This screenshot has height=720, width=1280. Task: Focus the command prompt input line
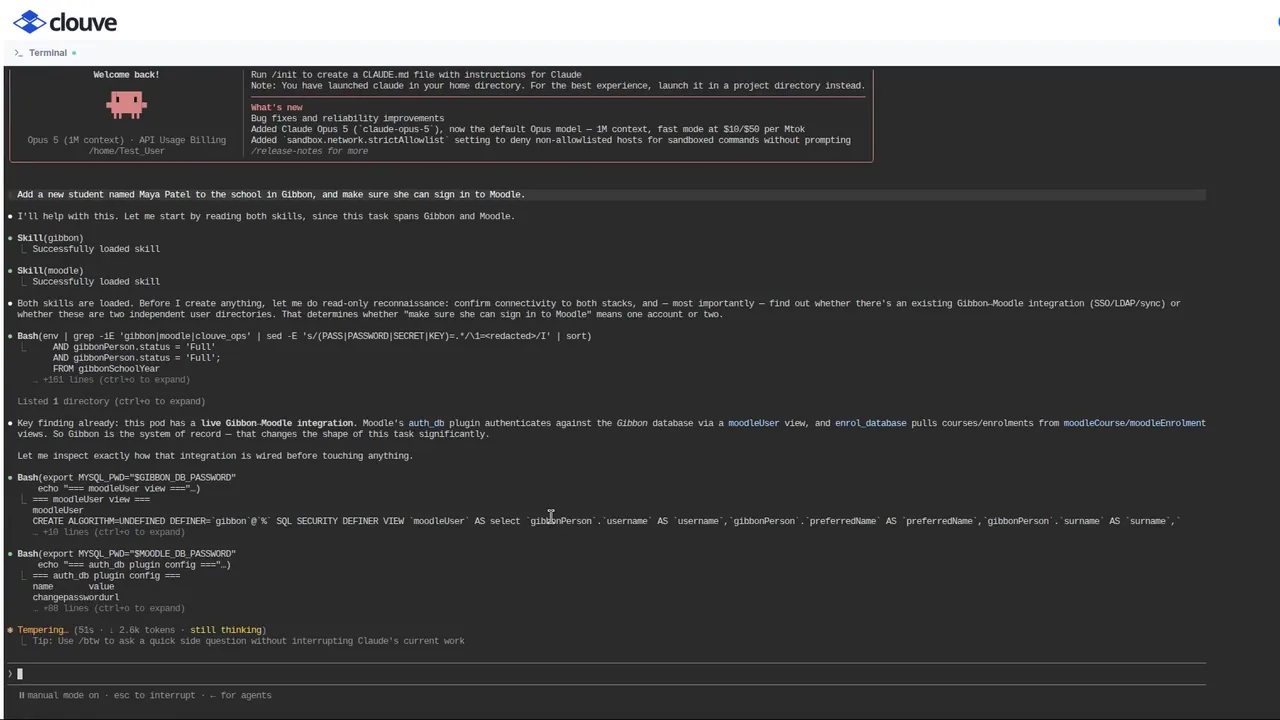[x=606, y=674]
